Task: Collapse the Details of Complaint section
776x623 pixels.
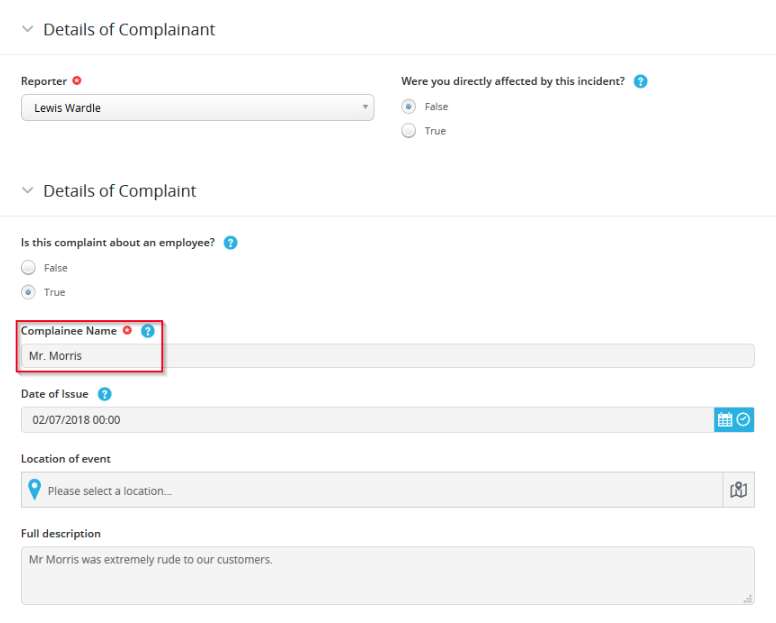Action: (28, 191)
